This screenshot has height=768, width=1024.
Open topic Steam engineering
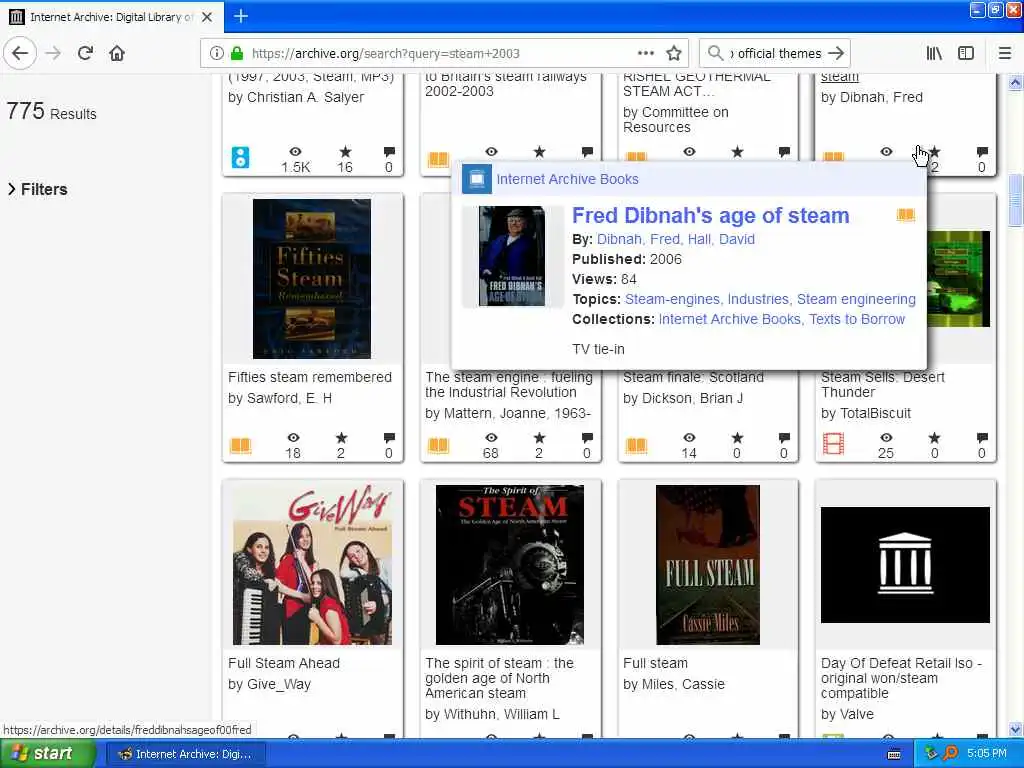click(856, 299)
